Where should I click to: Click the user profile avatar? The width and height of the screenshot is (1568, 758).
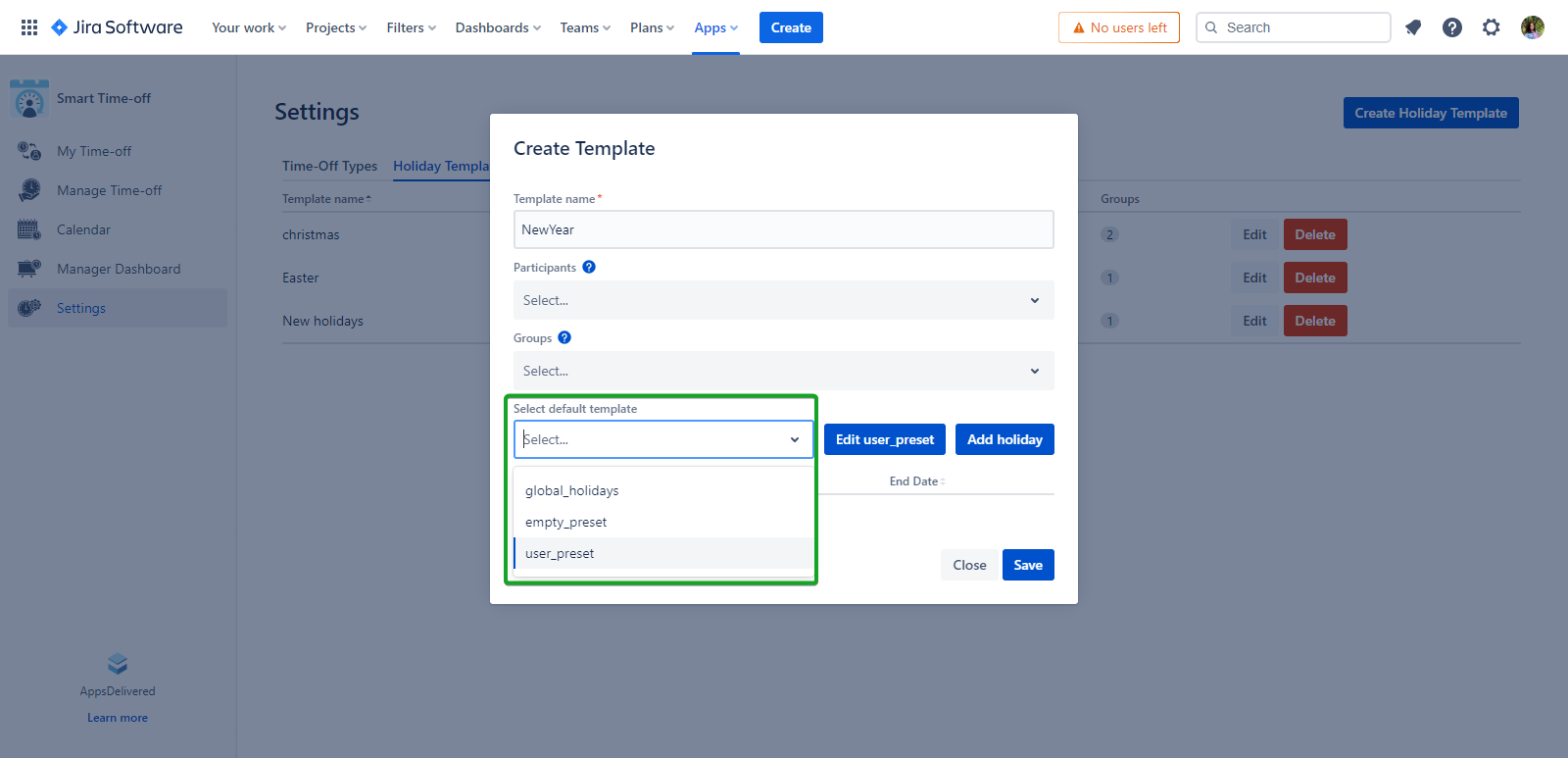coord(1532,27)
